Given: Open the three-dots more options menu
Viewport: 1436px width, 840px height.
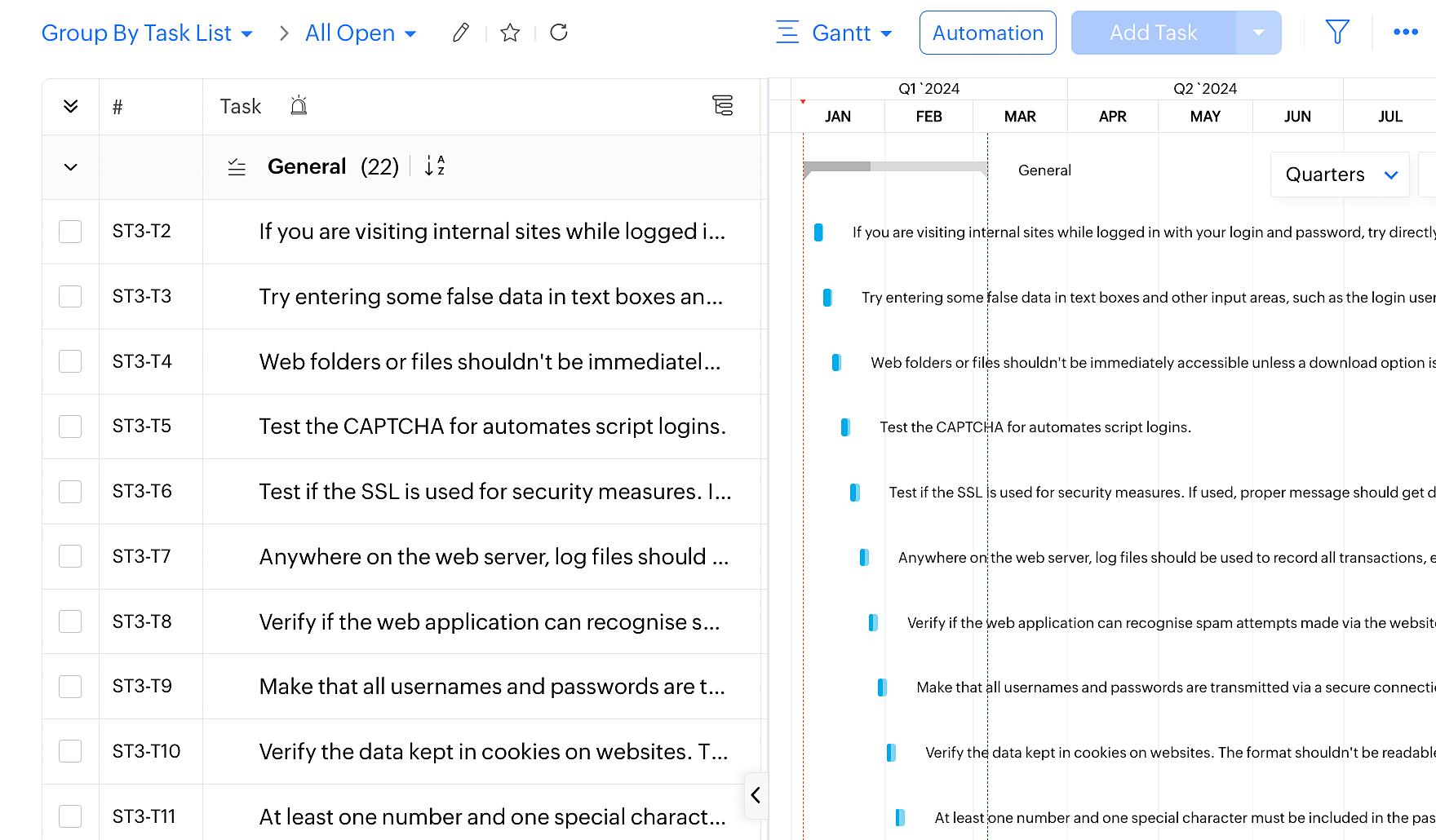Looking at the screenshot, I should (x=1405, y=33).
